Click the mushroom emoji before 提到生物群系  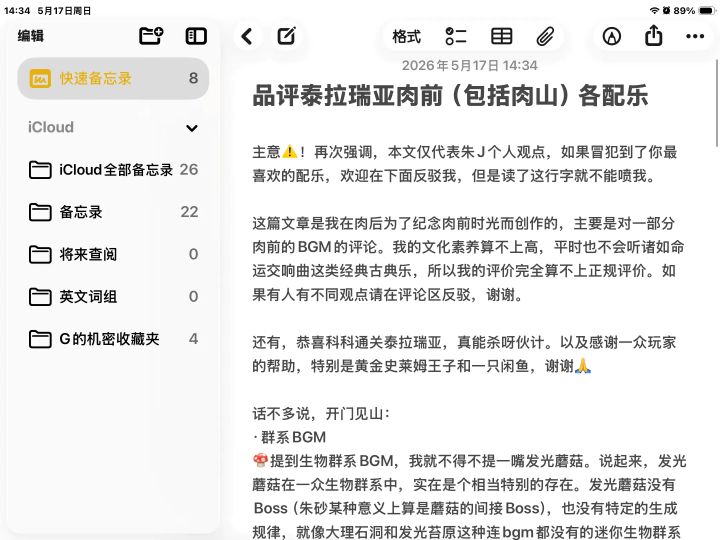click(x=260, y=460)
